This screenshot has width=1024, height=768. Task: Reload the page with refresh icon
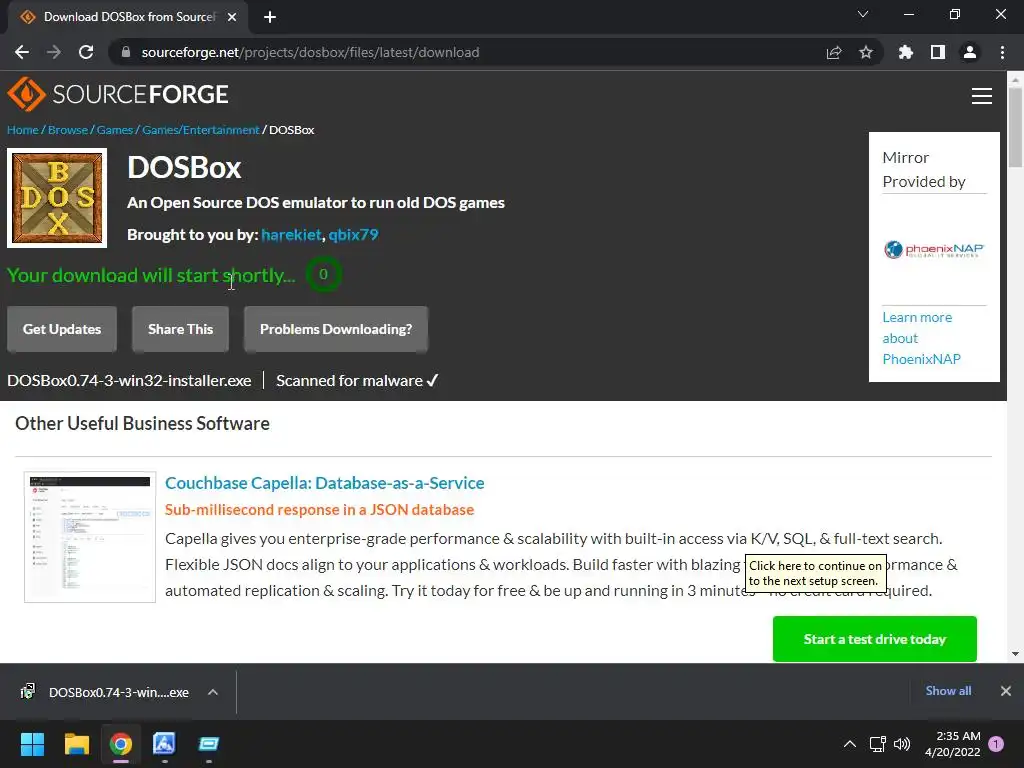[x=86, y=52]
